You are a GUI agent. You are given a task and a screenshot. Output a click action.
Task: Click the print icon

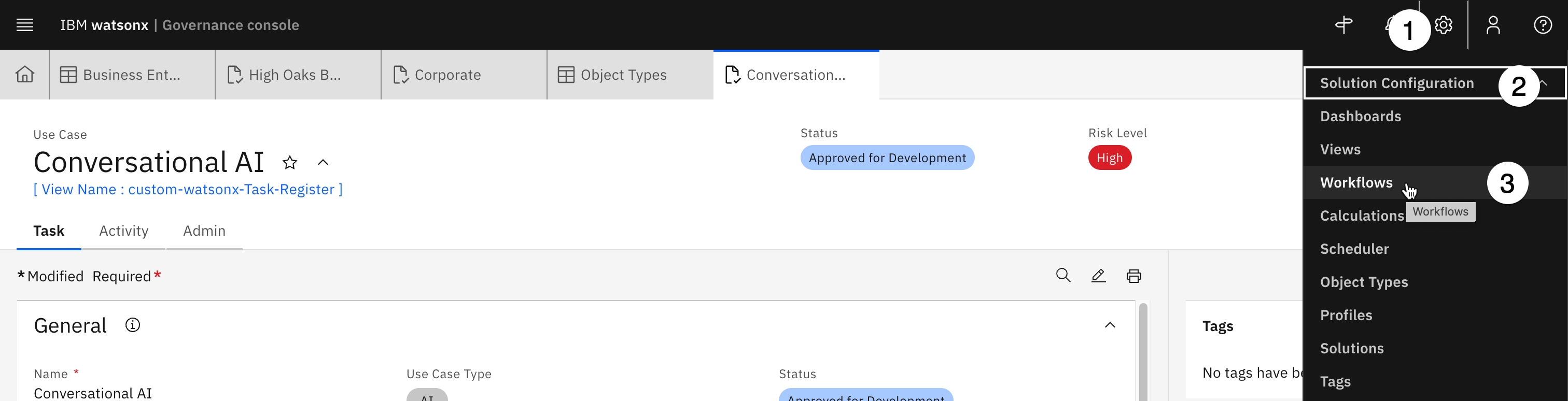(x=1134, y=276)
